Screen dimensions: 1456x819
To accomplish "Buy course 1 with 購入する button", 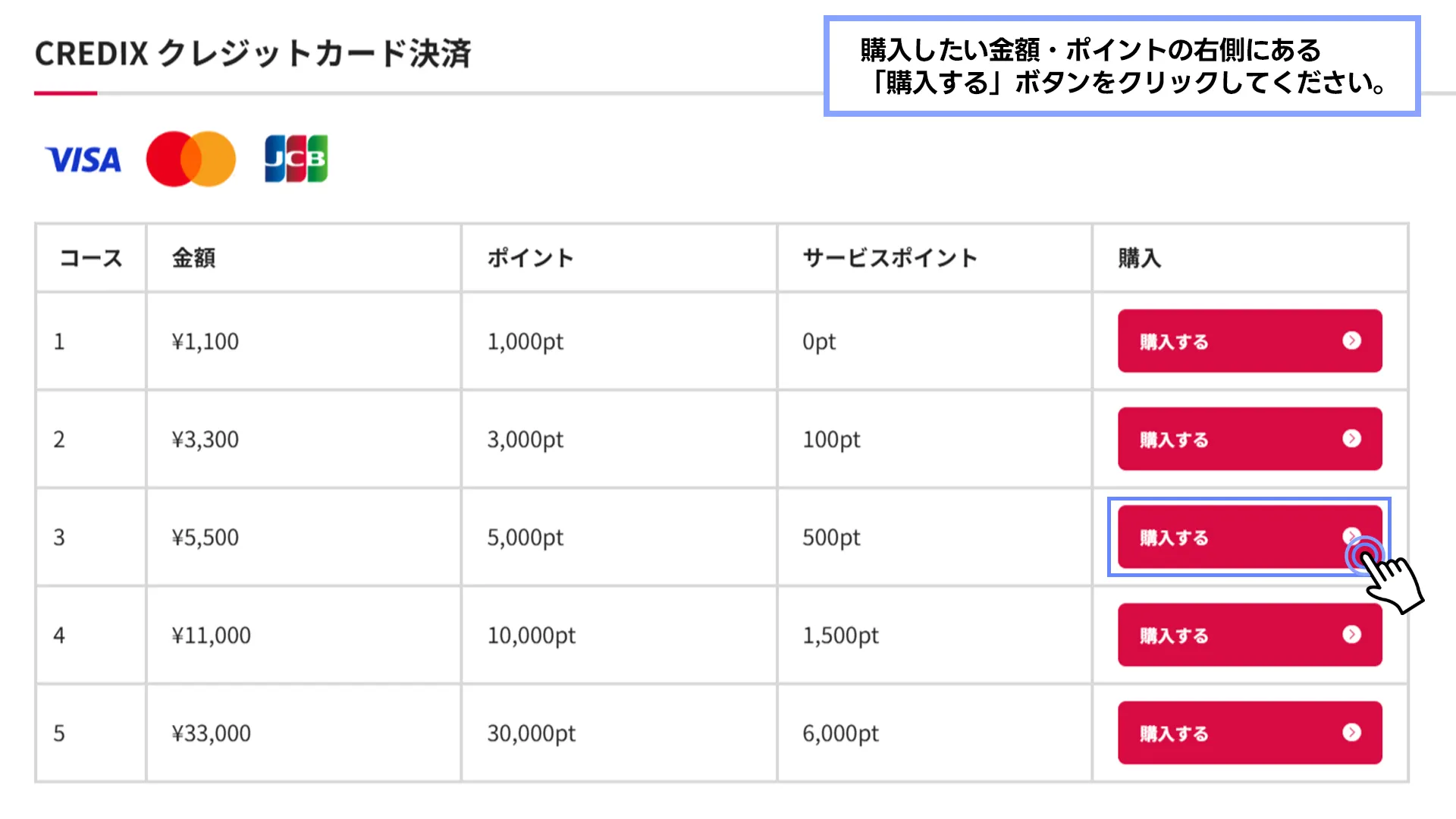I will pos(1250,340).
